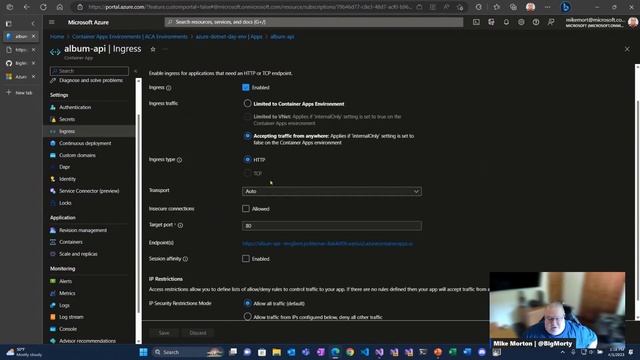Click the Microsoft Azure home label
Screen dimensions: 640x360
click(x=88, y=22)
